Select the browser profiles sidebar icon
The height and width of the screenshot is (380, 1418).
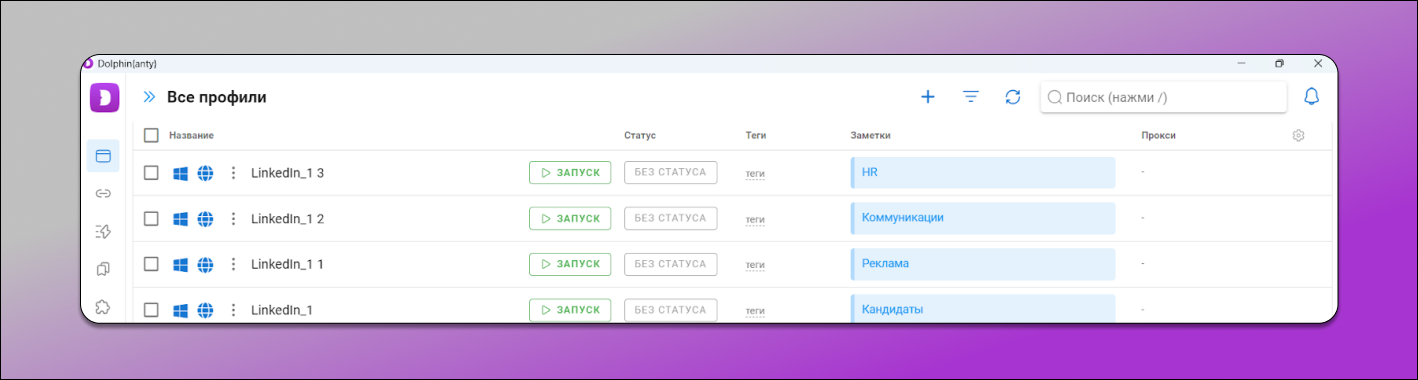(103, 156)
